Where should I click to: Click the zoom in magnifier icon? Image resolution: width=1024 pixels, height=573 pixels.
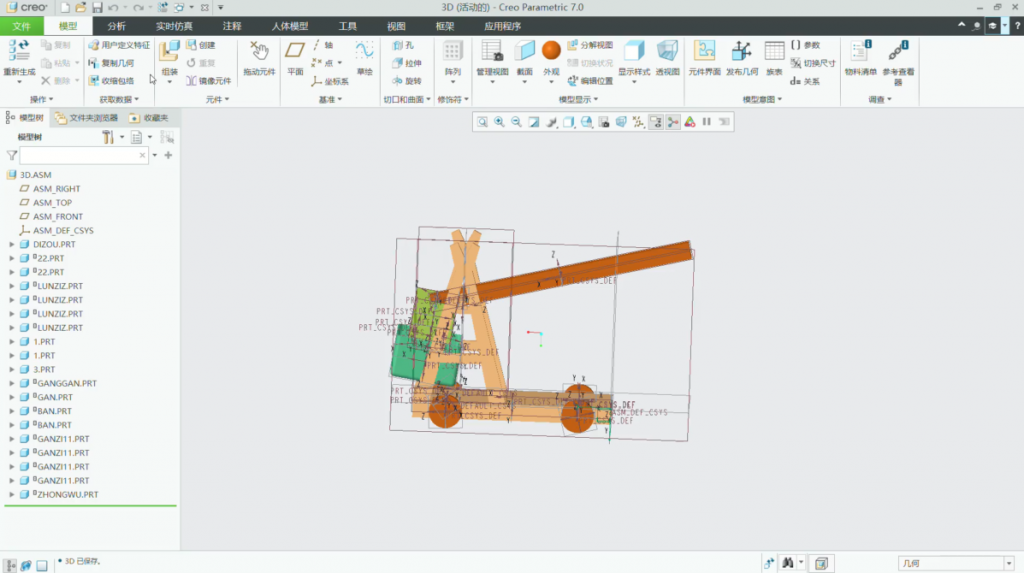(x=499, y=122)
